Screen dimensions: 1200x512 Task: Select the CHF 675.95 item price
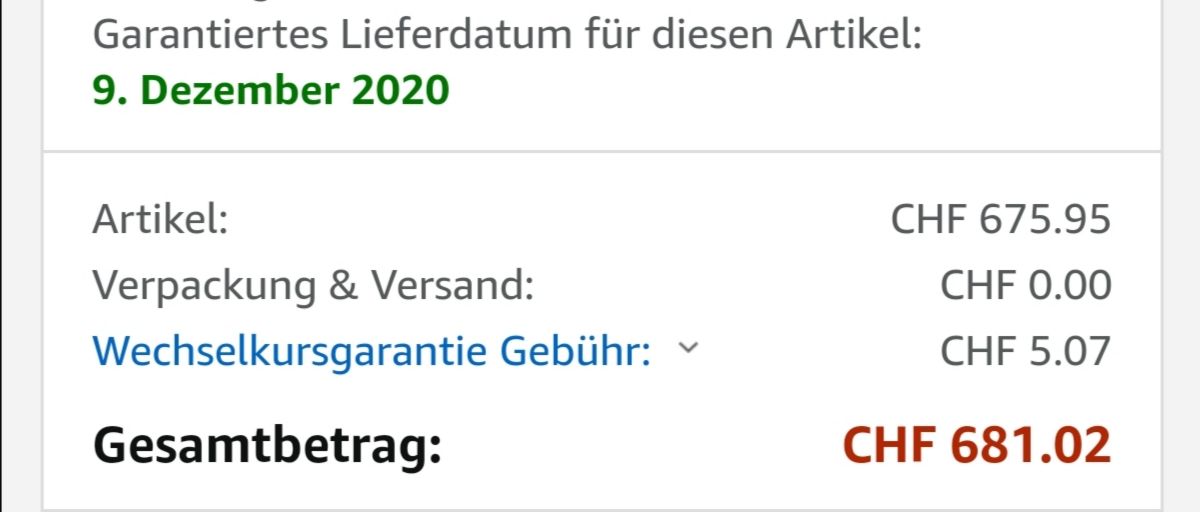1000,219
